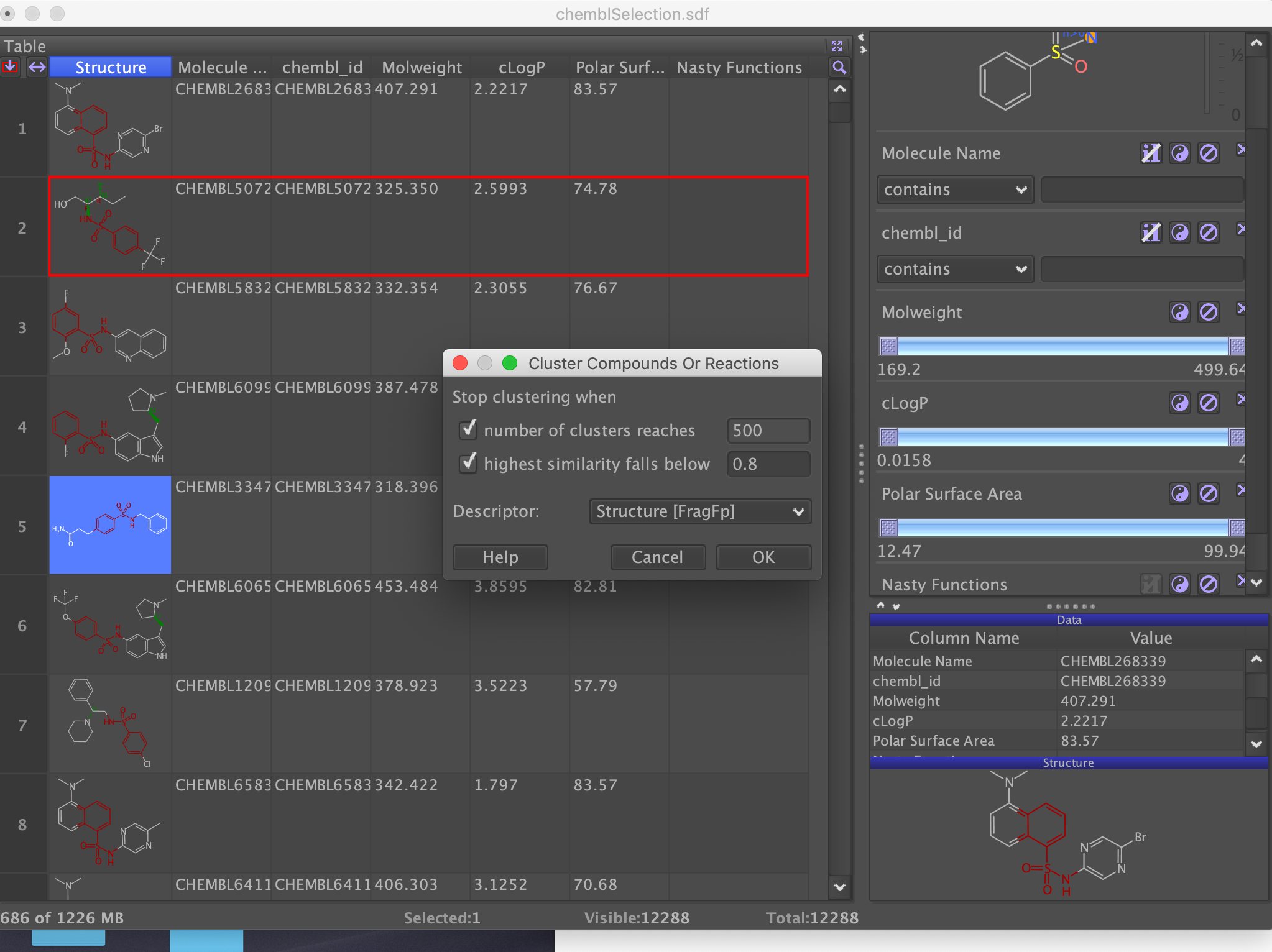Viewport: 1272px width, 952px height.
Task: Click the lower expand arrow beside the table
Action: tap(863, 50)
